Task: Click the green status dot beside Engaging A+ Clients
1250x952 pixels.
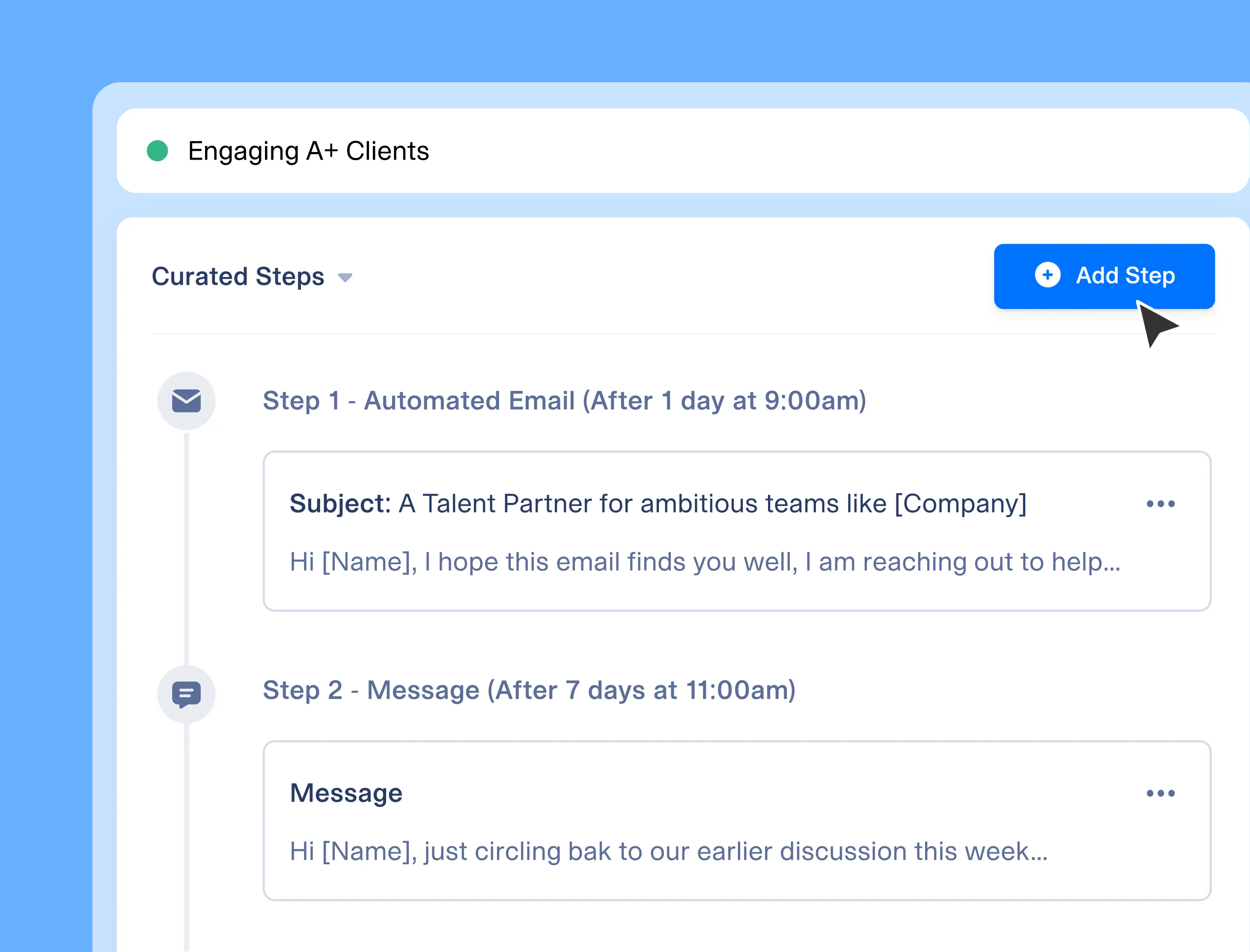Action: (x=158, y=151)
